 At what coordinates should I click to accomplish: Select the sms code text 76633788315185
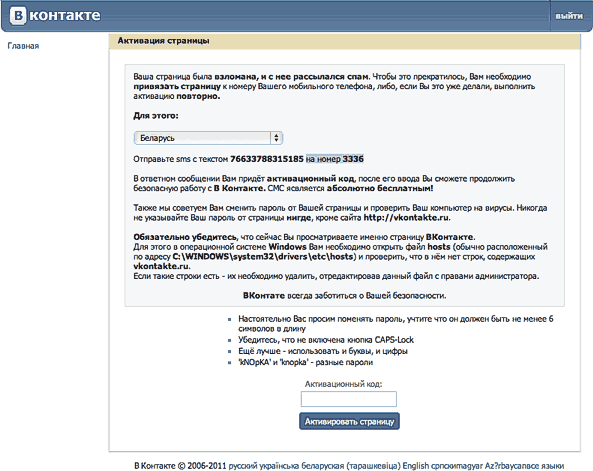267,159
